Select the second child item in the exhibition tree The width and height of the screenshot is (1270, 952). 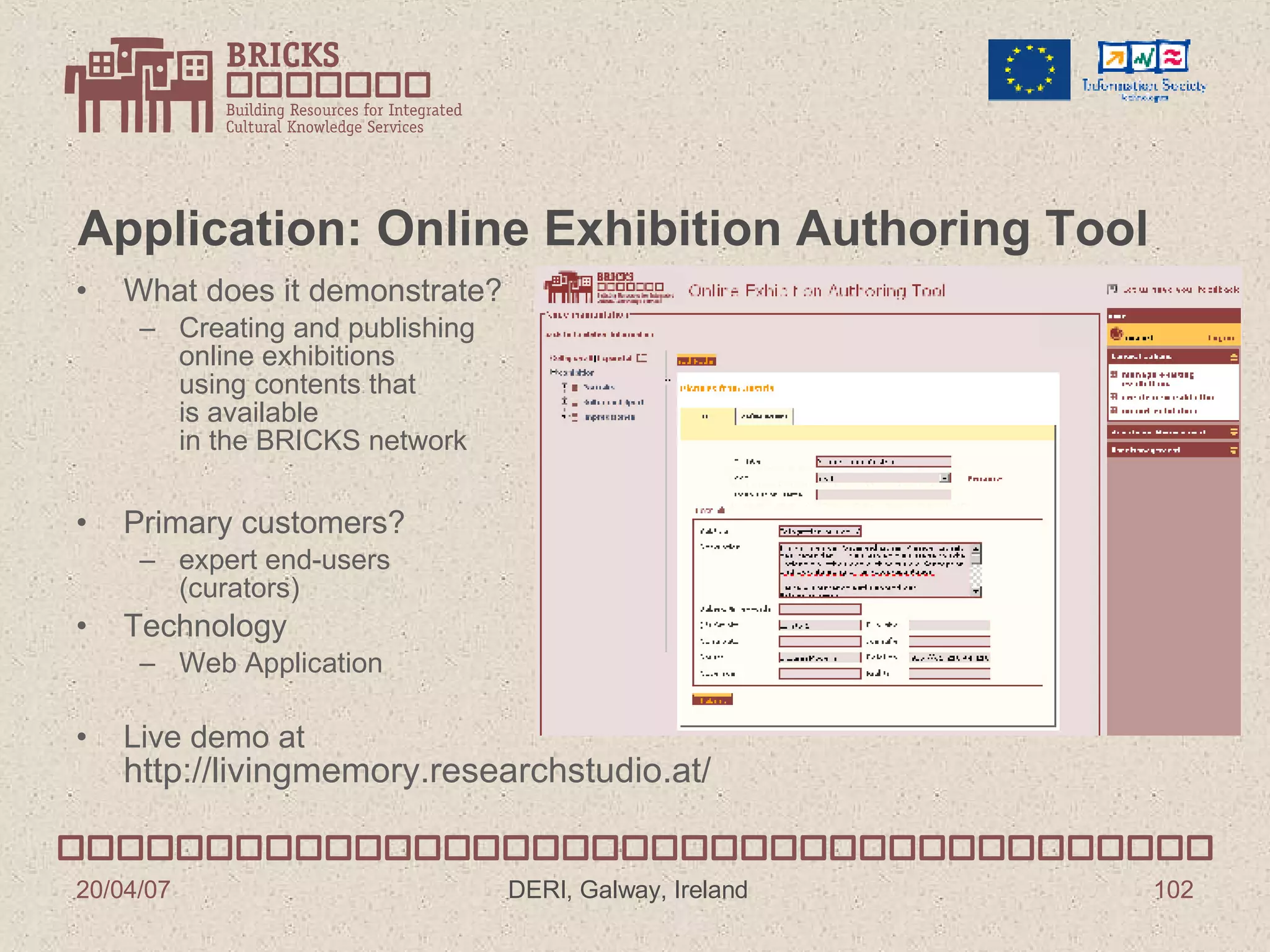613,402
